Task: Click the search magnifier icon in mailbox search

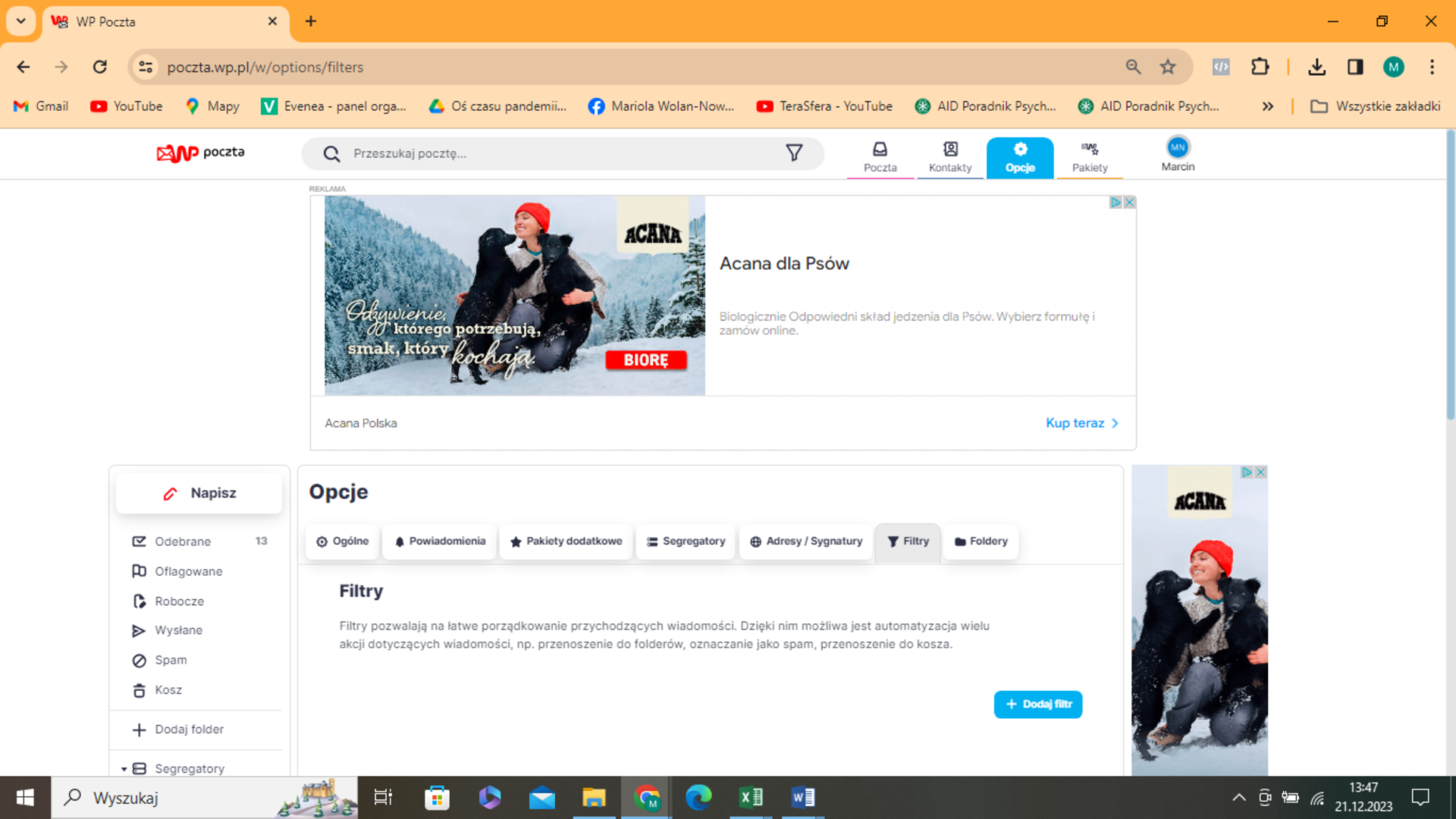Action: (331, 154)
